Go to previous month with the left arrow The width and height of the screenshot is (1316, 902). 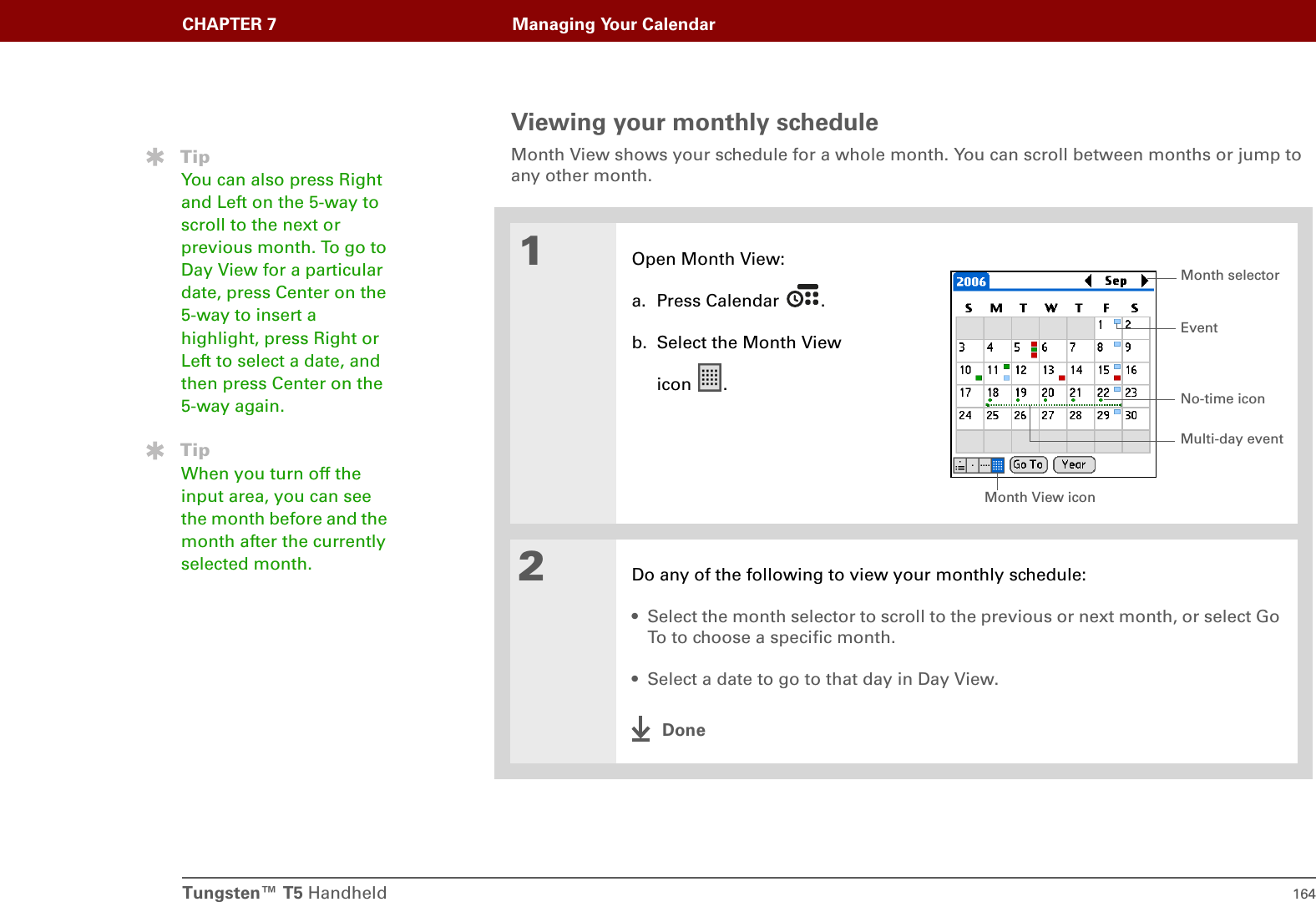(1088, 281)
